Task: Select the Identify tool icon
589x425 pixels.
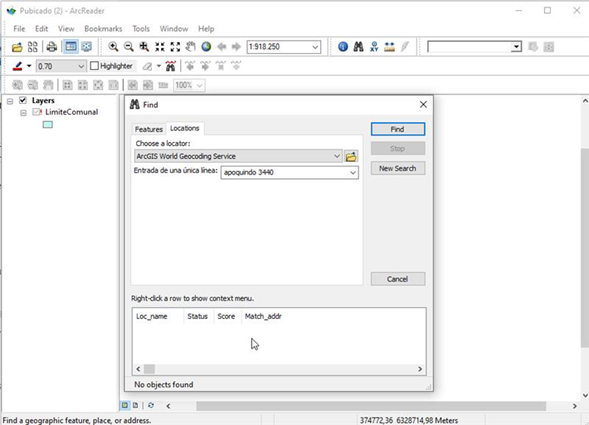Action: coord(343,47)
